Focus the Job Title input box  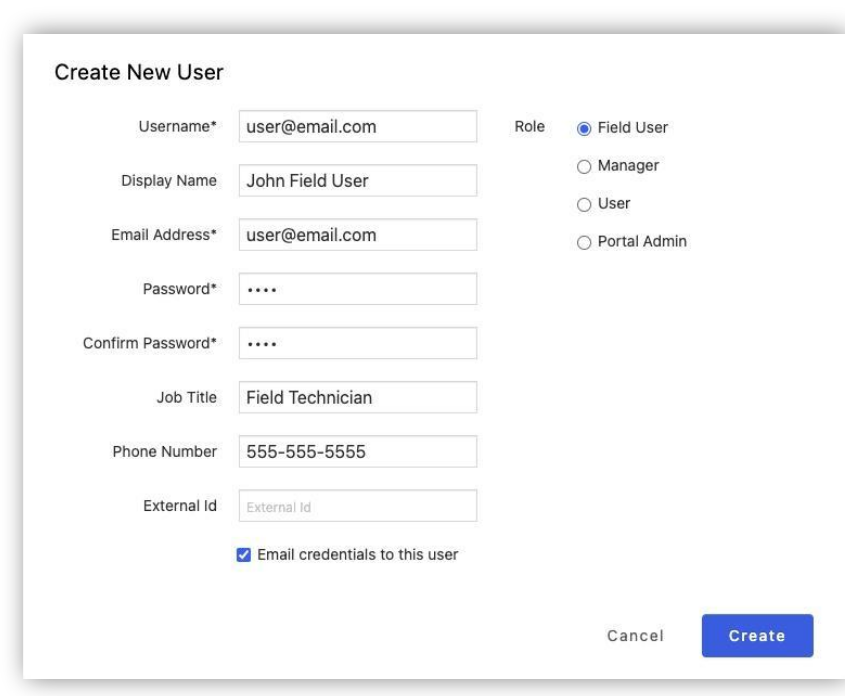tap(357, 397)
